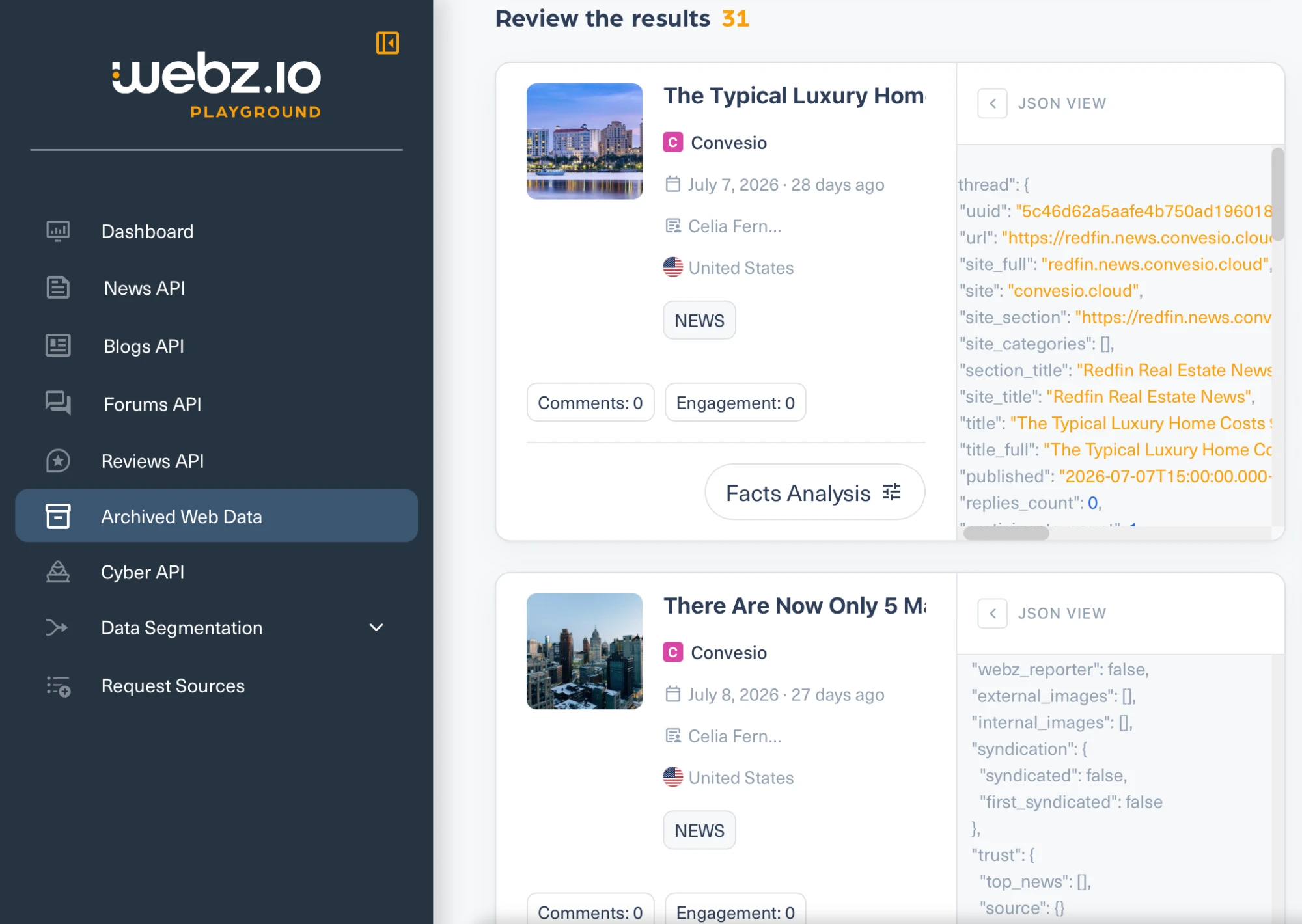Open the Dashboard page

point(148,231)
